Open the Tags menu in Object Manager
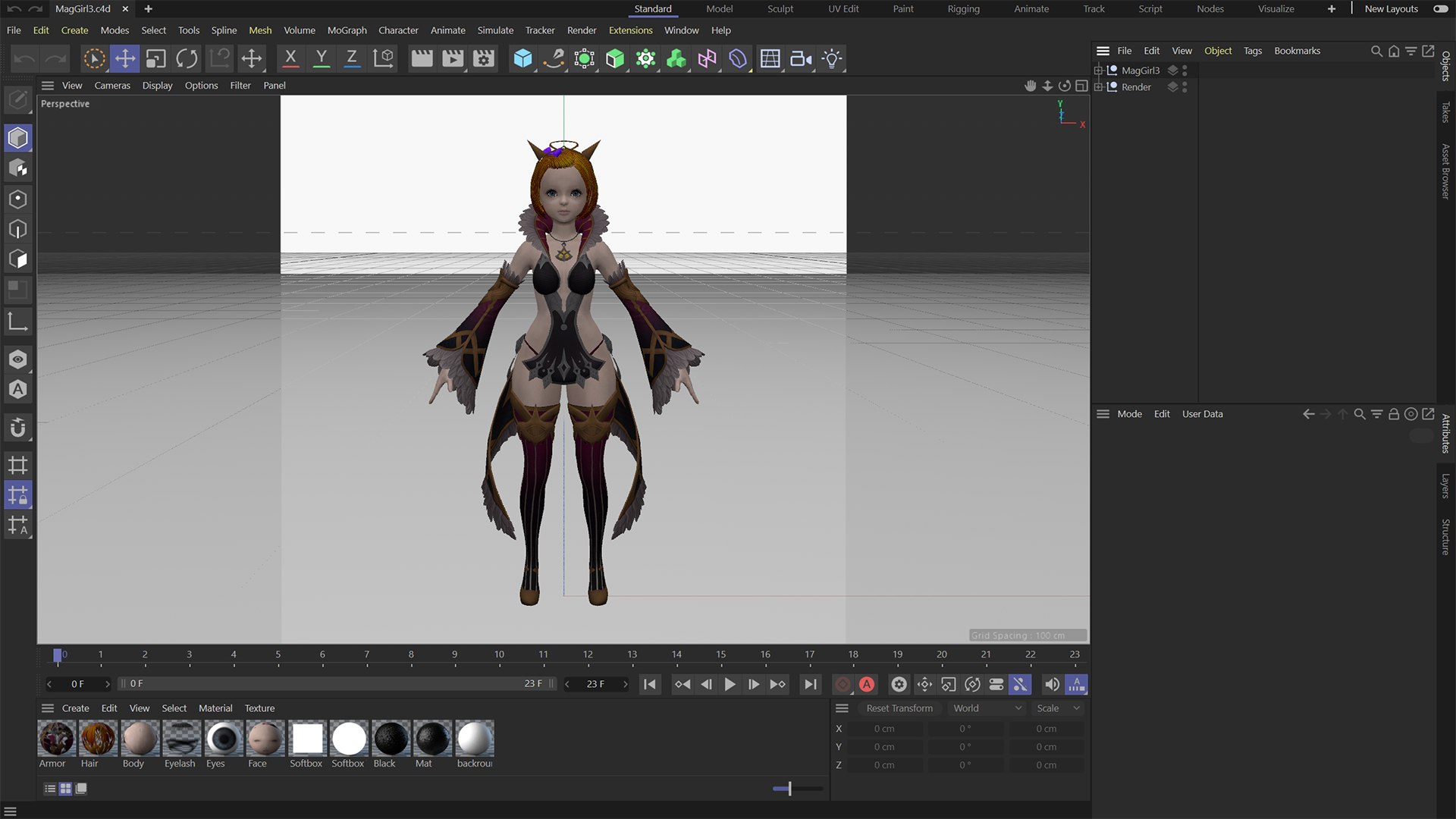This screenshot has width=1456, height=819. pyautogui.click(x=1253, y=51)
